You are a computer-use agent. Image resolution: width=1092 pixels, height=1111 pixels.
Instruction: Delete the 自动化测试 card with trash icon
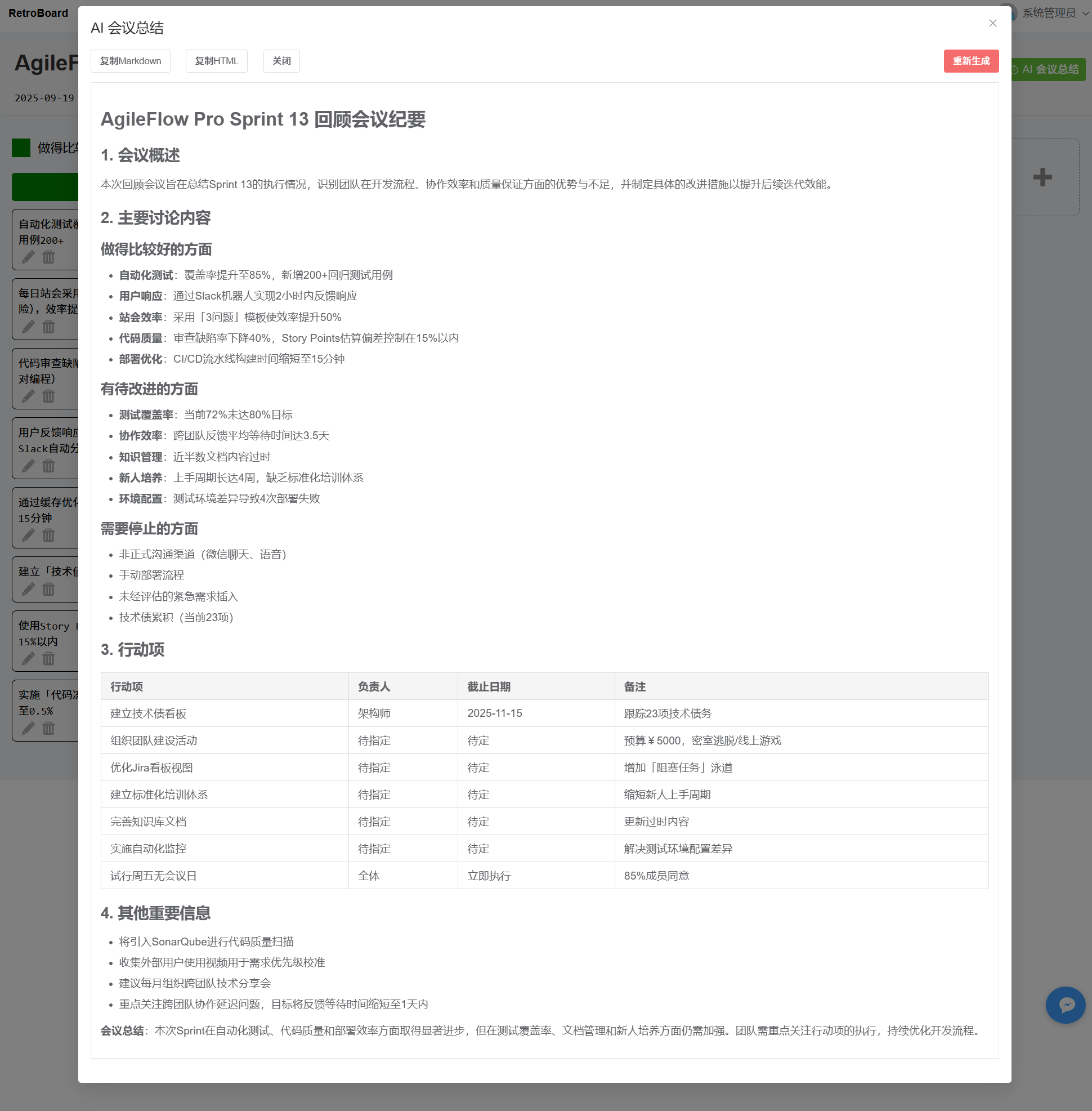[49, 257]
